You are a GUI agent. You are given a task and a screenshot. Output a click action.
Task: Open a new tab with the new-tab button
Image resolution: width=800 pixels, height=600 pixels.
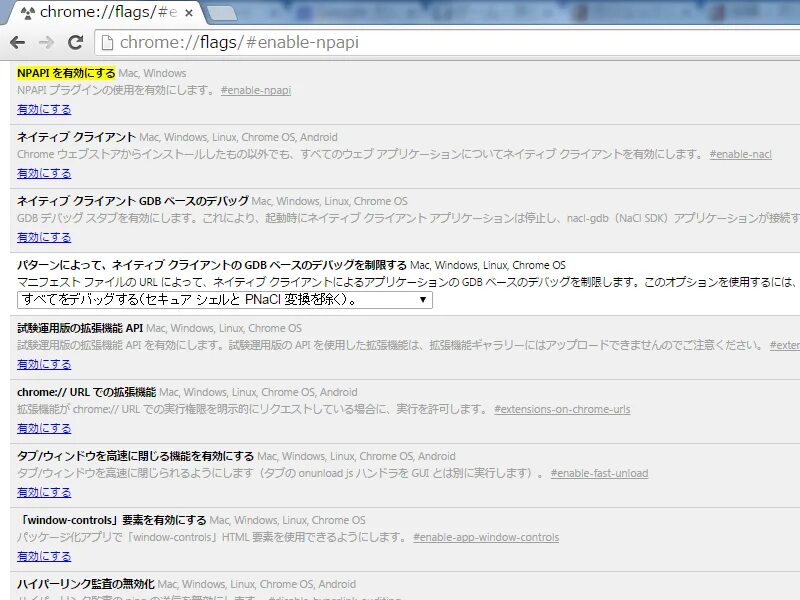(x=222, y=13)
